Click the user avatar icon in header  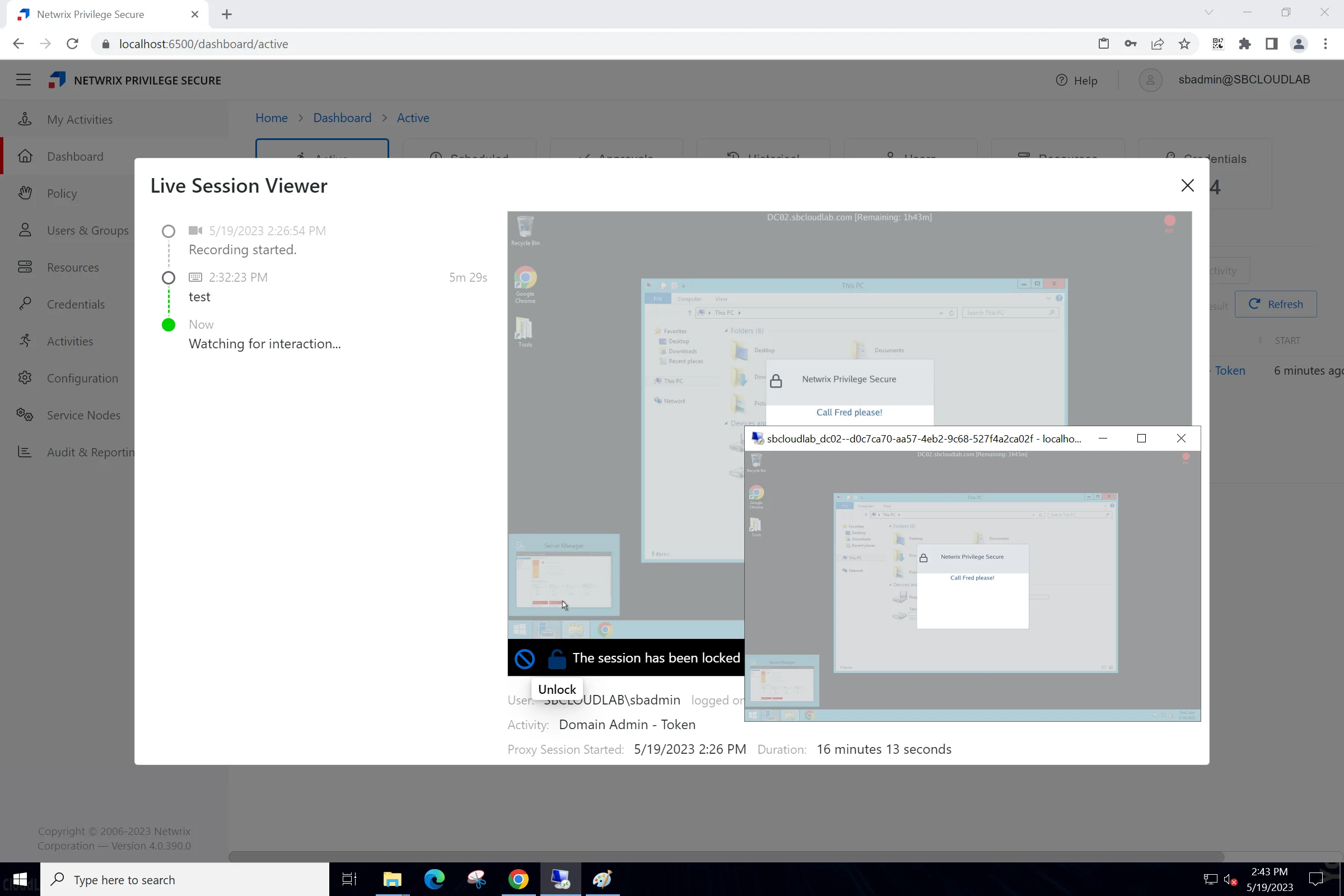1150,80
